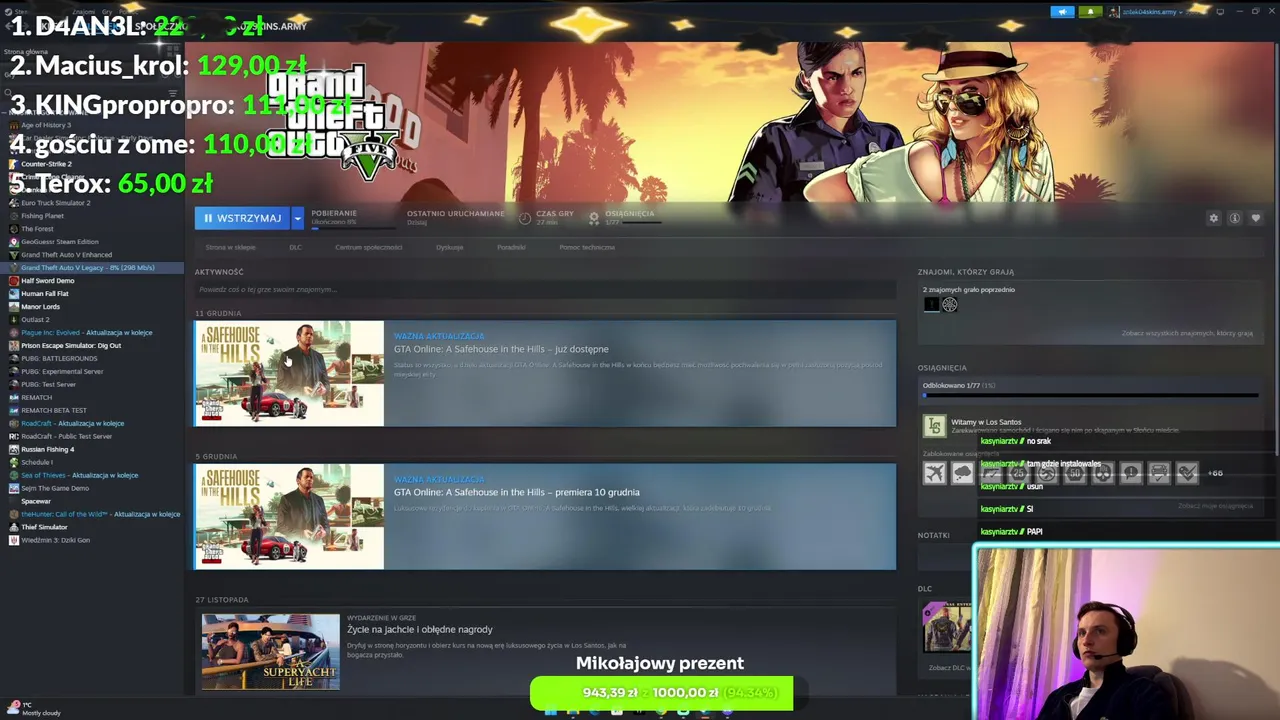Open the Poradniki tab
The height and width of the screenshot is (720, 1280).
(x=511, y=247)
